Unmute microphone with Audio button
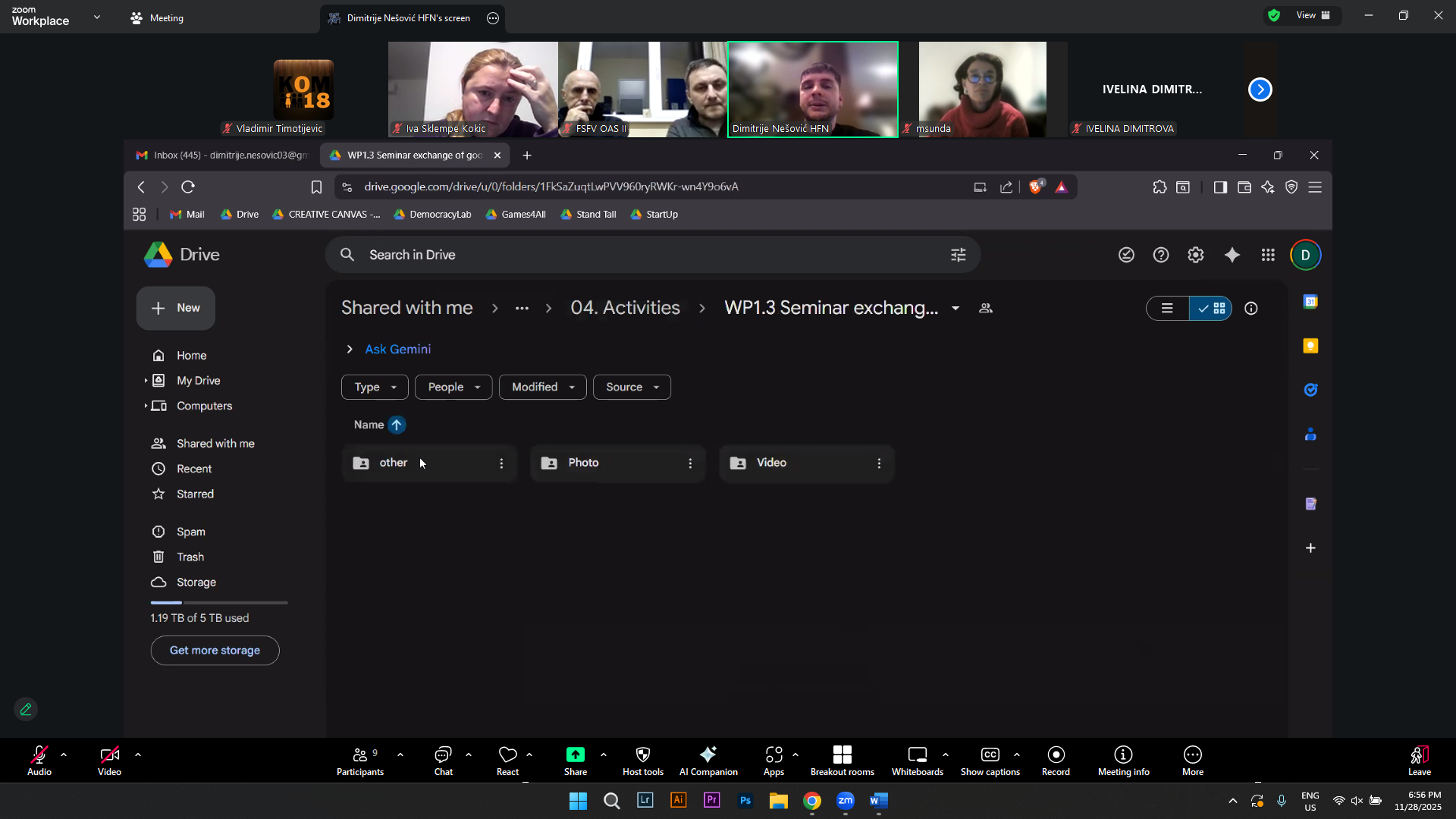Viewport: 1456px width, 819px height. click(x=39, y=760)
